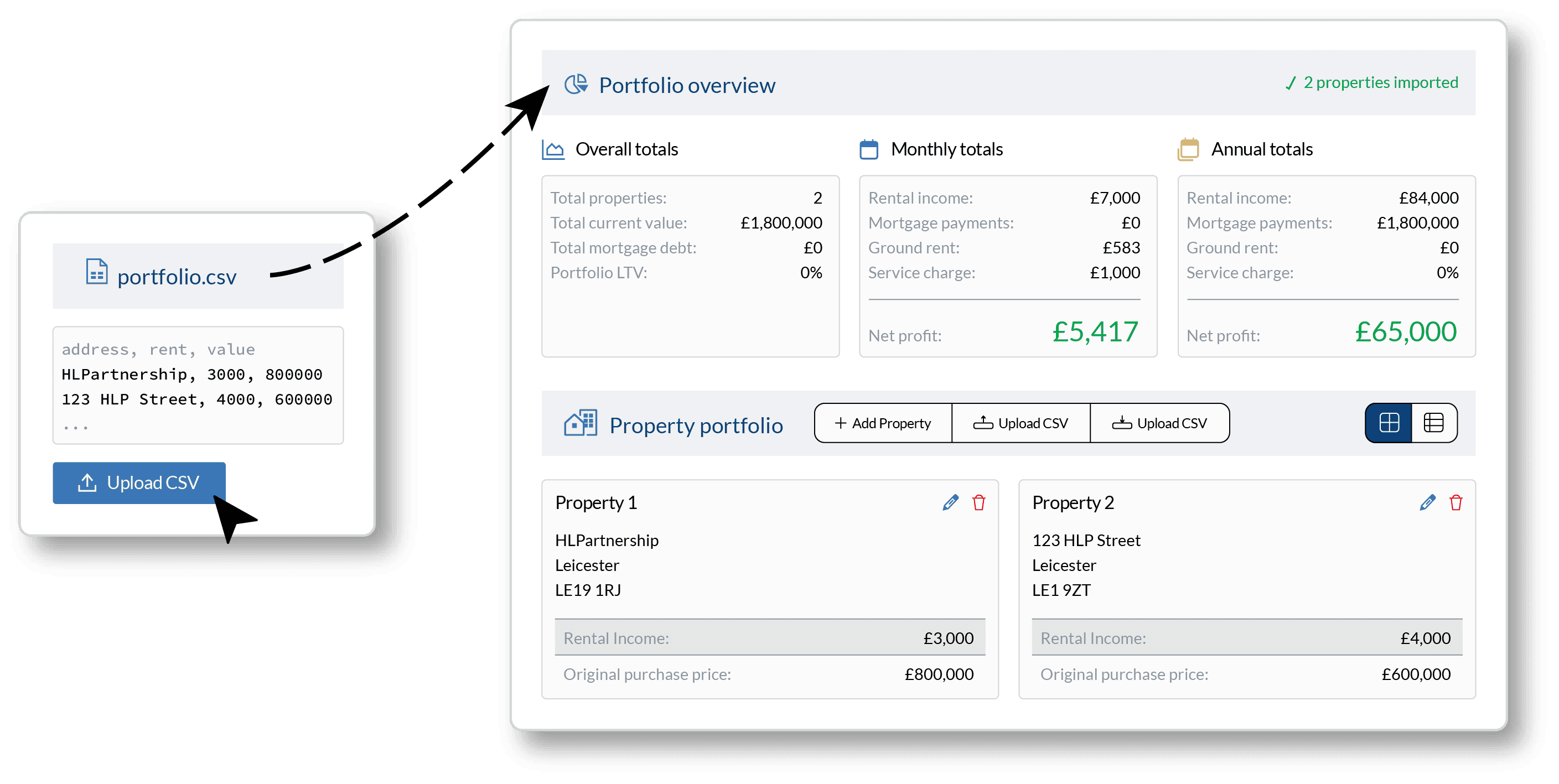Click the CSV preview text area

tap(198, 385)
